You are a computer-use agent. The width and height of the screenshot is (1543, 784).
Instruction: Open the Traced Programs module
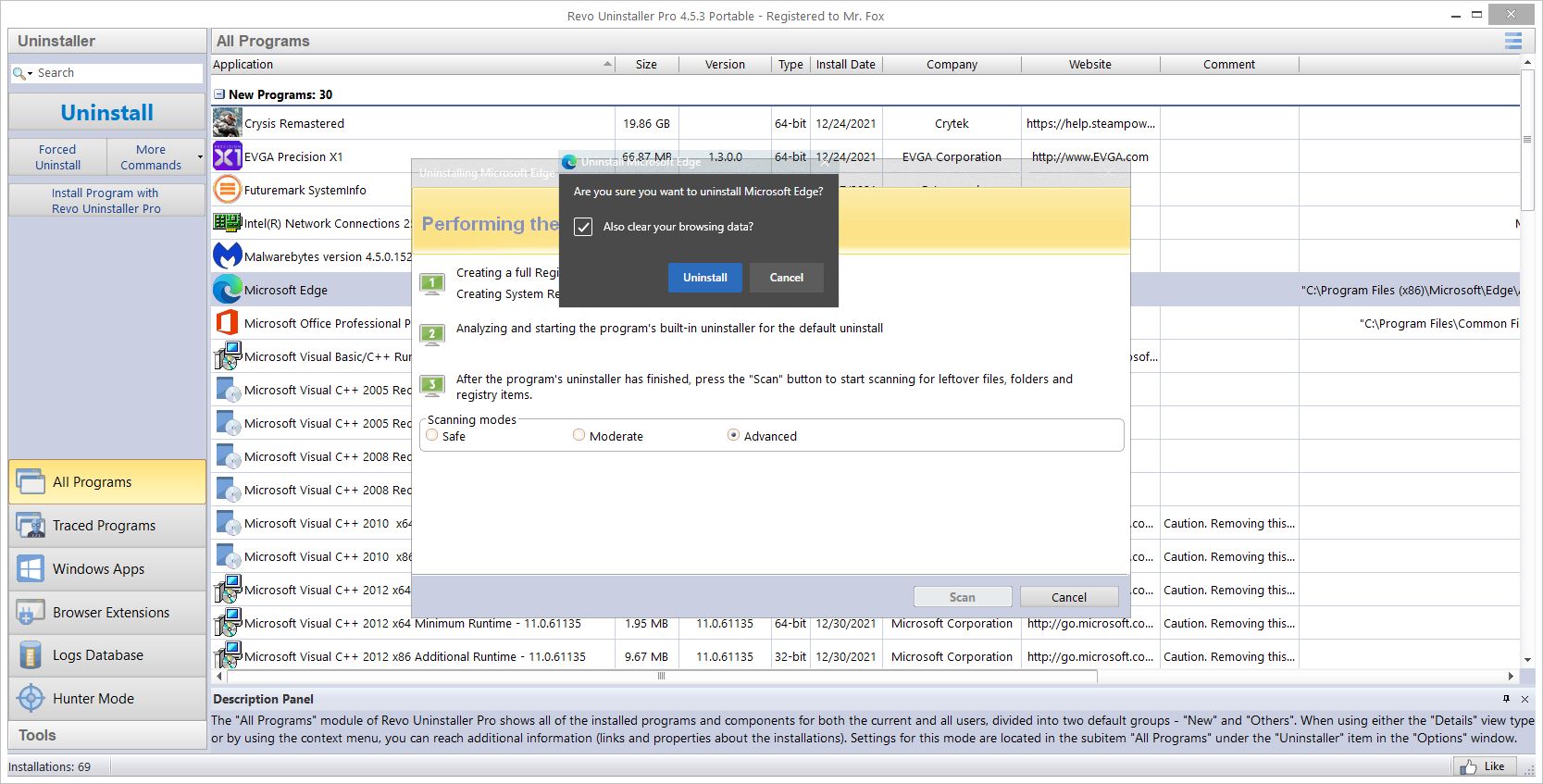(107, 526)
